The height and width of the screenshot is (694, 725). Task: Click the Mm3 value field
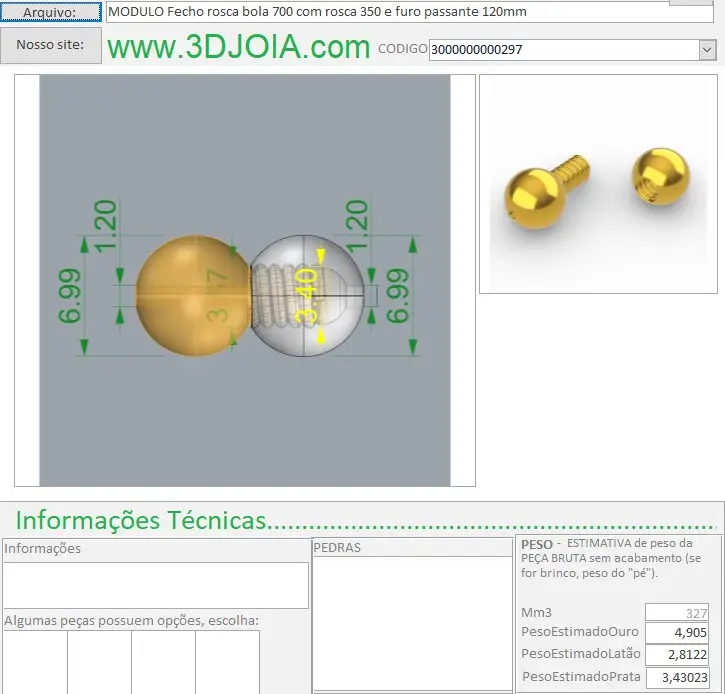point(677,612)
